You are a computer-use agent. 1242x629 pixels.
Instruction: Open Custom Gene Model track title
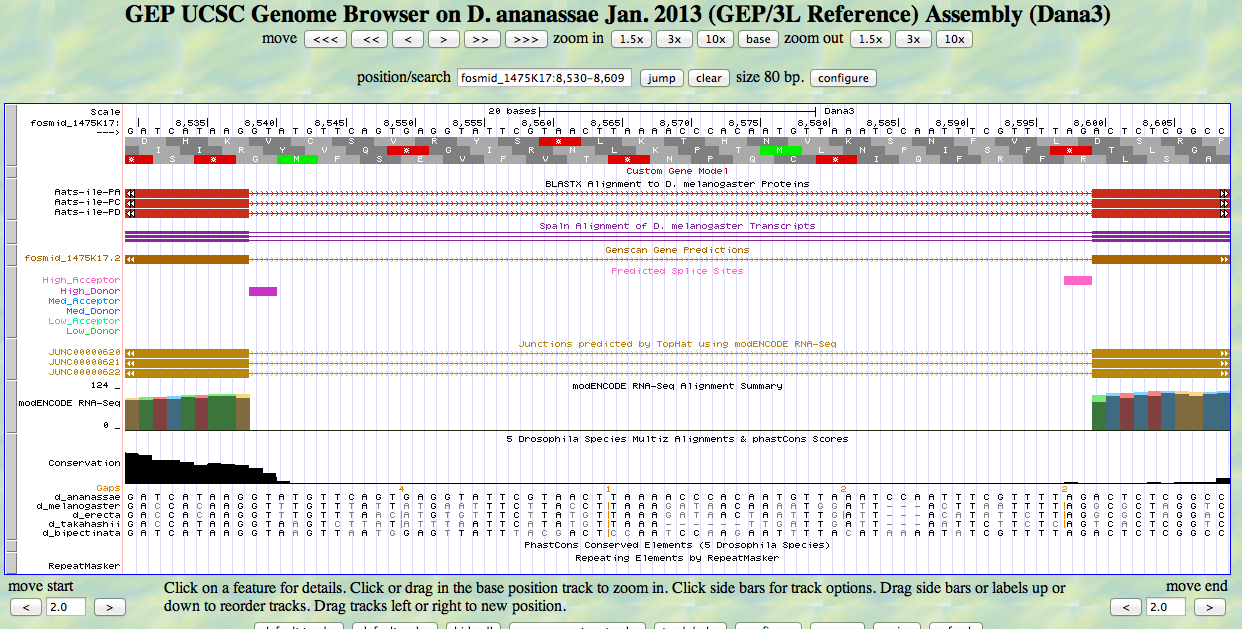pyautogui.click(x=677, y=171)
